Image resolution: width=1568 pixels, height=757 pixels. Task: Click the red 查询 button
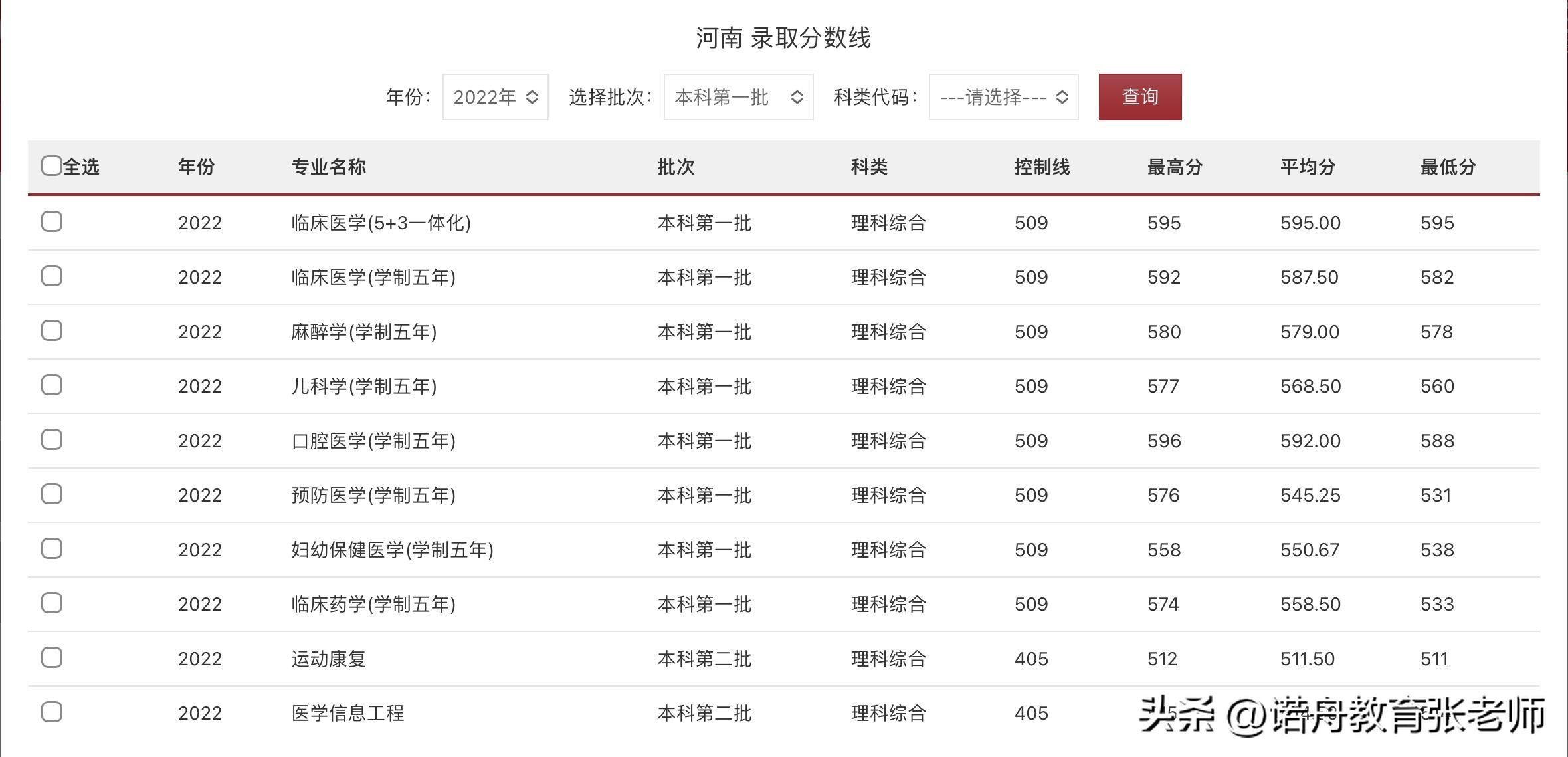coord(1139,97)
